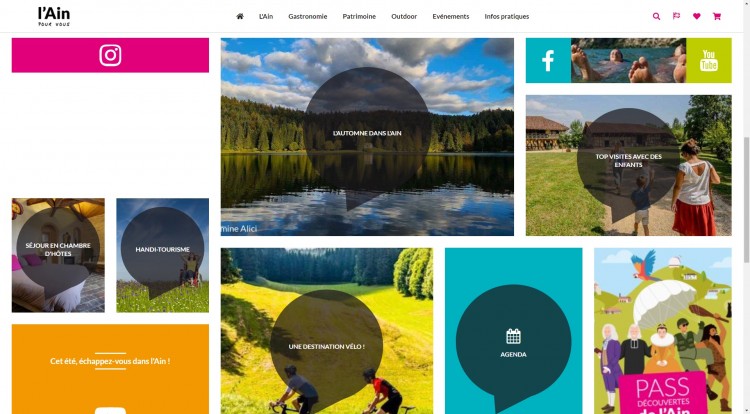Screen dimensions: 750x414
Task: Open the shopping cart icon
Action: (717, 16)
